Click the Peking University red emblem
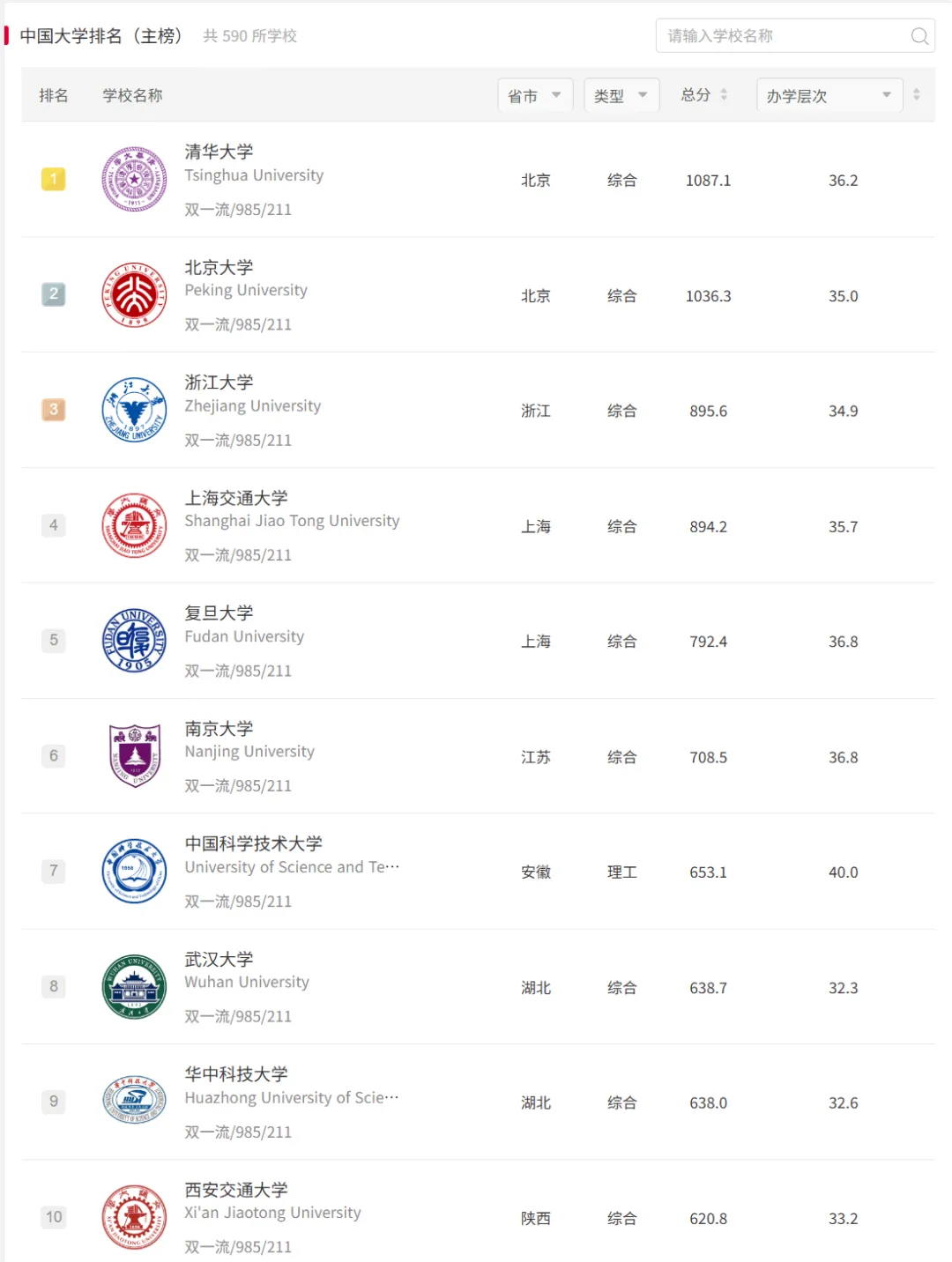952x1262 pixels. [134, 294]
